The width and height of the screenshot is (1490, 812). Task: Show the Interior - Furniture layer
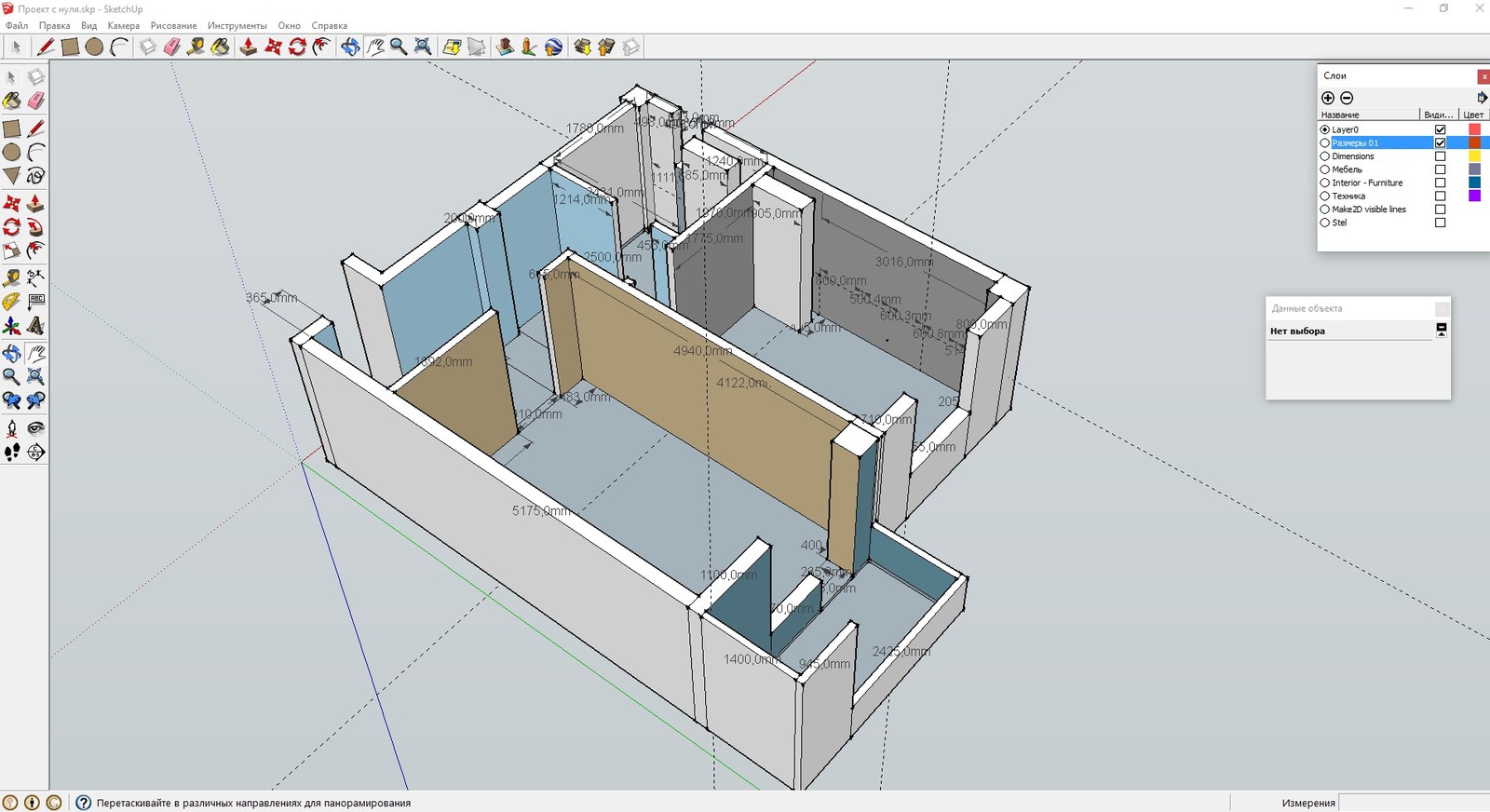(1440, 183)
